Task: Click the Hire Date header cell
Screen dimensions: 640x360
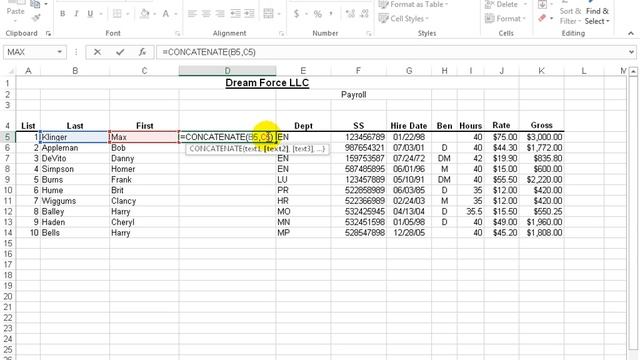Action: (x=409, y=126)
